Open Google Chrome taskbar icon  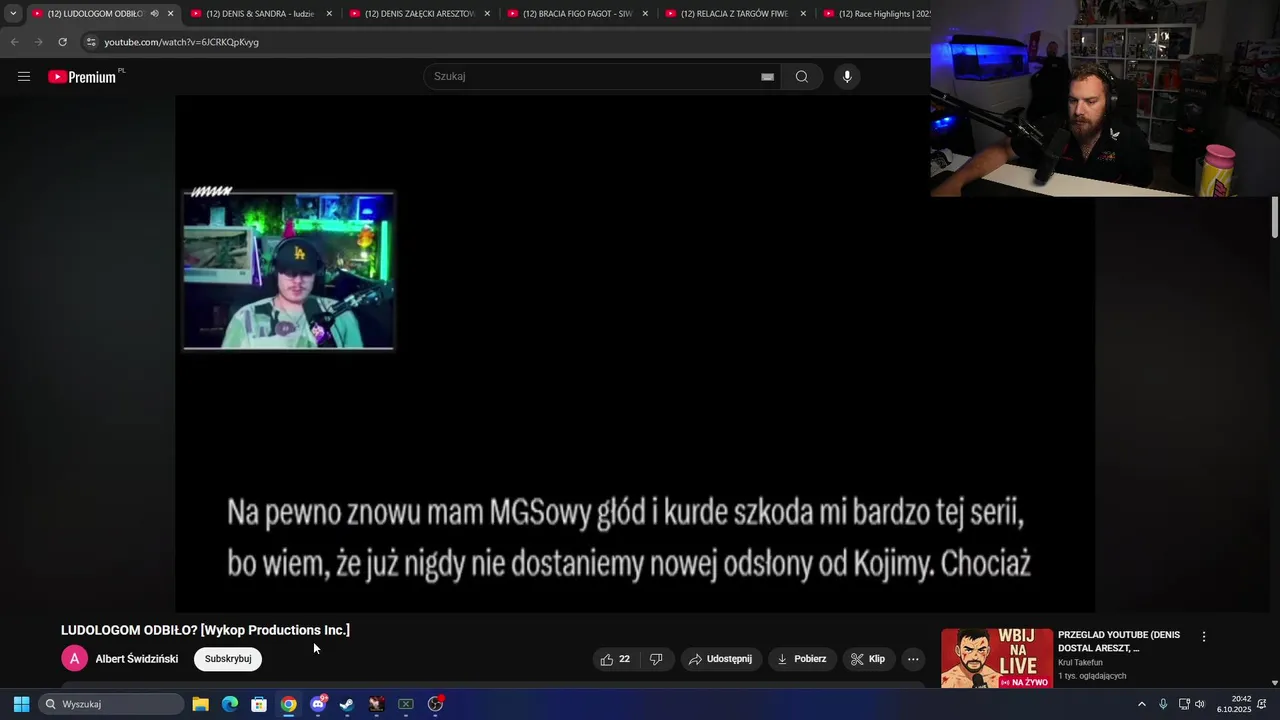[288, 704]
